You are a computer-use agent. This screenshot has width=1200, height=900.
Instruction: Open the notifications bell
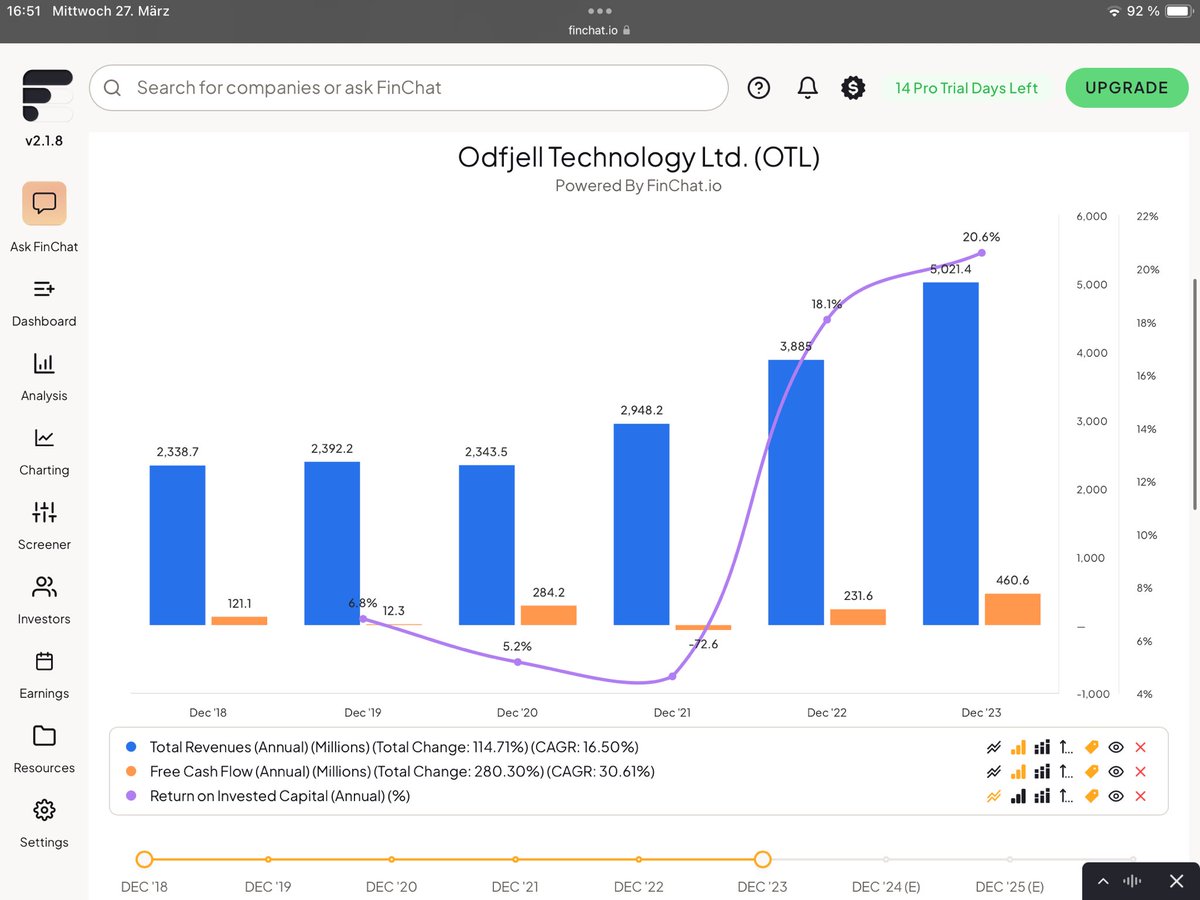(807, 88)
